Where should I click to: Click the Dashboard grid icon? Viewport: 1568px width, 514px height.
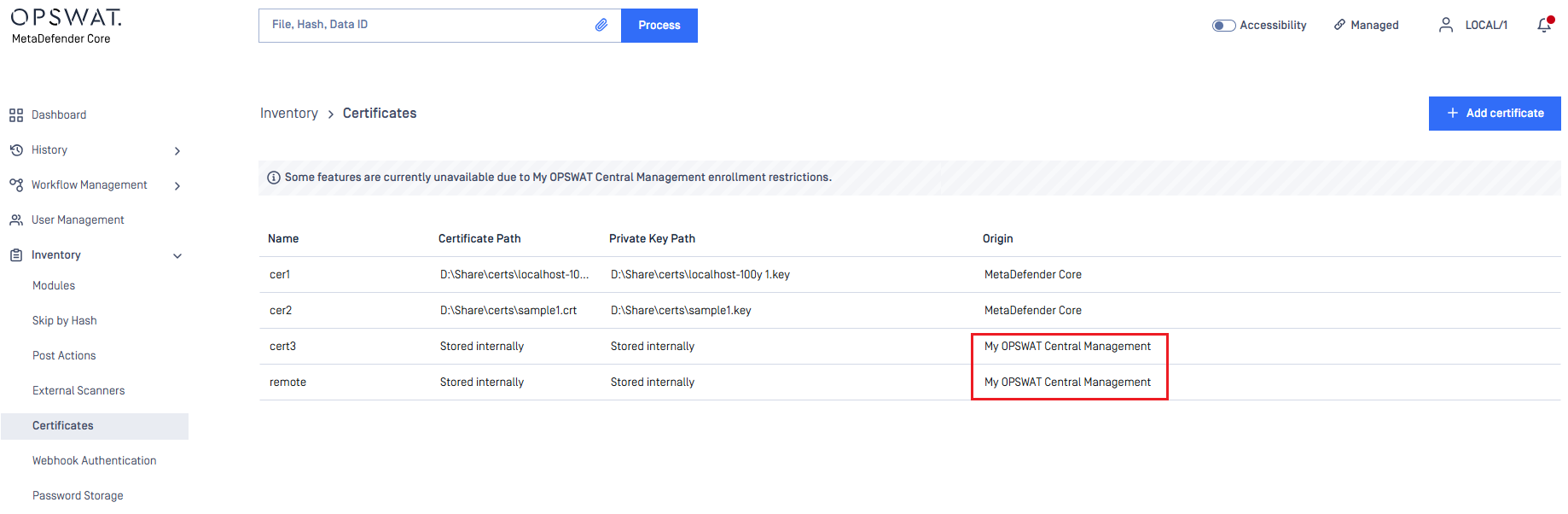tap(16, 115)
